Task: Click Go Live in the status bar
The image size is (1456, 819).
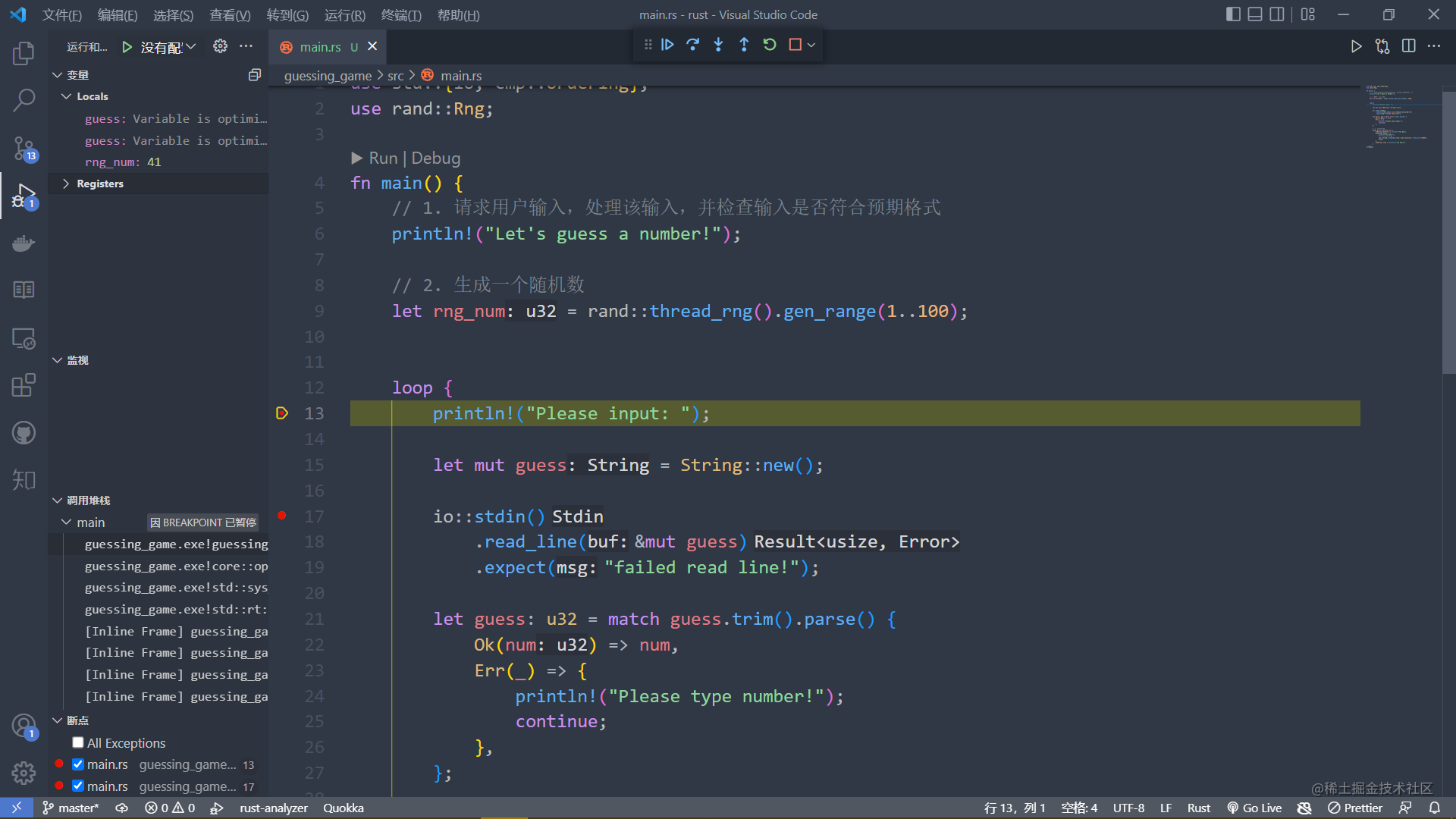Action: click(x=1254, y=808)
